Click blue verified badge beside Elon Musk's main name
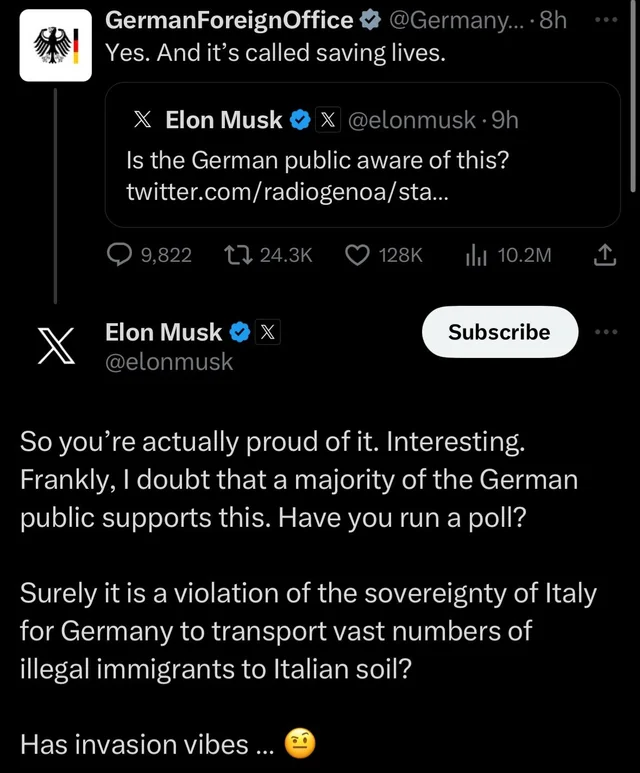Viewport: 640px width, 773px height. click(240, 333)
